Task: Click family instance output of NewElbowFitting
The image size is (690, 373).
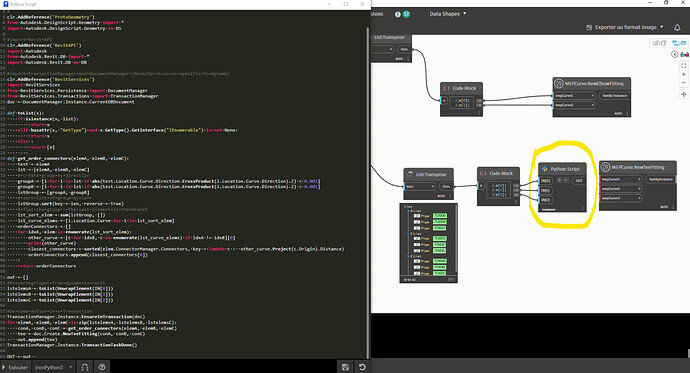Action: (x=615, y=95)
